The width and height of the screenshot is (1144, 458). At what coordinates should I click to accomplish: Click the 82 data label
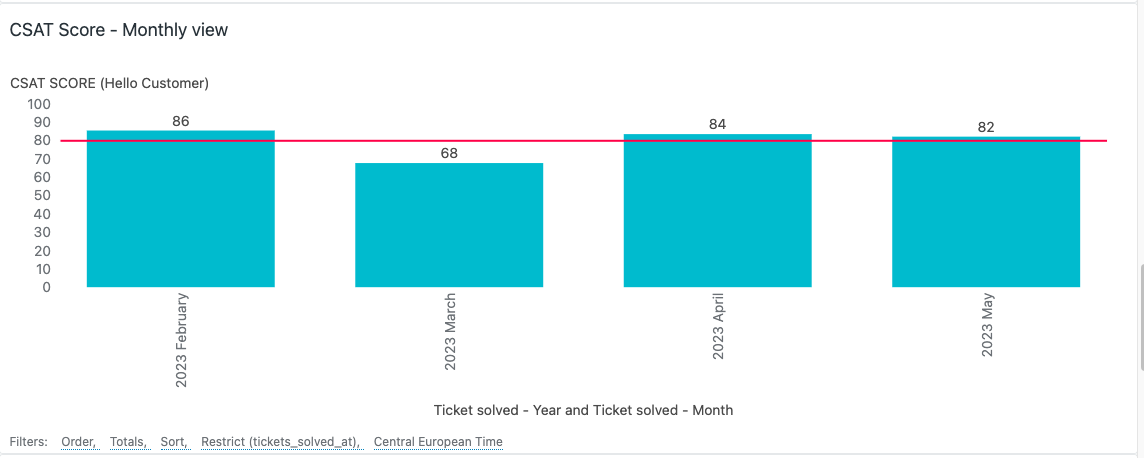pos(986,127)
